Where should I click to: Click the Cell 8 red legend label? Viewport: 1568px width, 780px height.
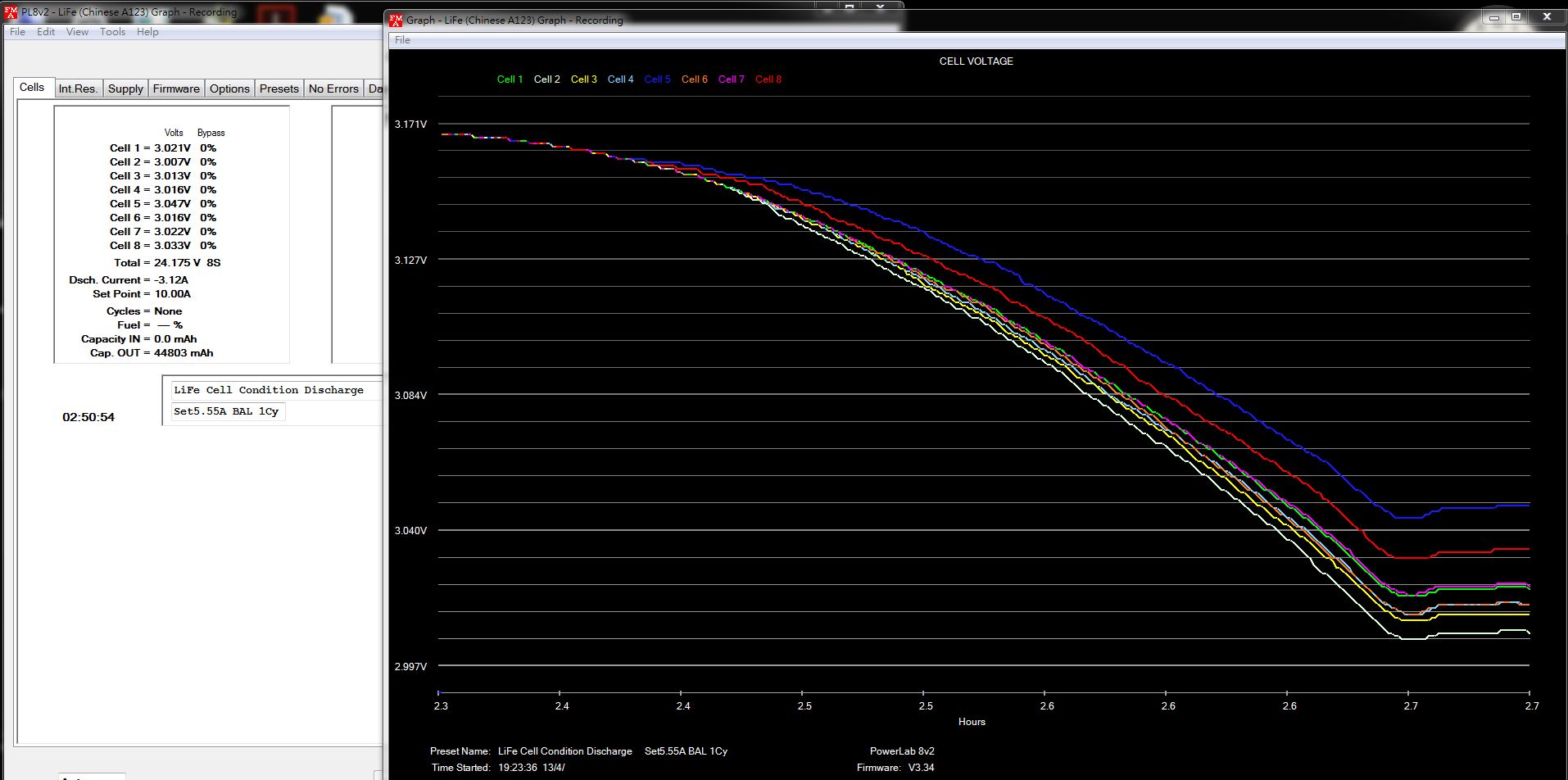pos(768,79)
